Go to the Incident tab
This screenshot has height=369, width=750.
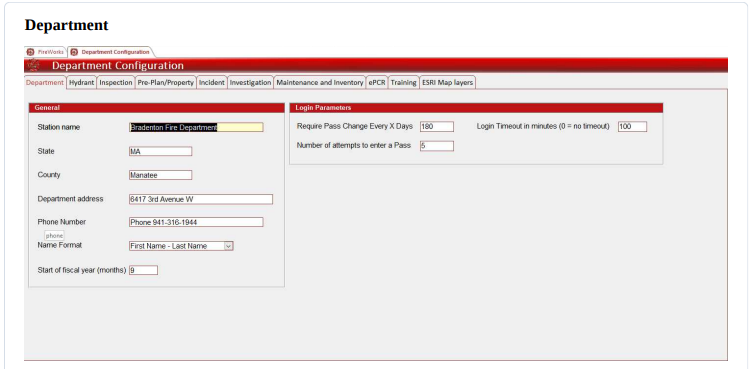coord(212,83)
